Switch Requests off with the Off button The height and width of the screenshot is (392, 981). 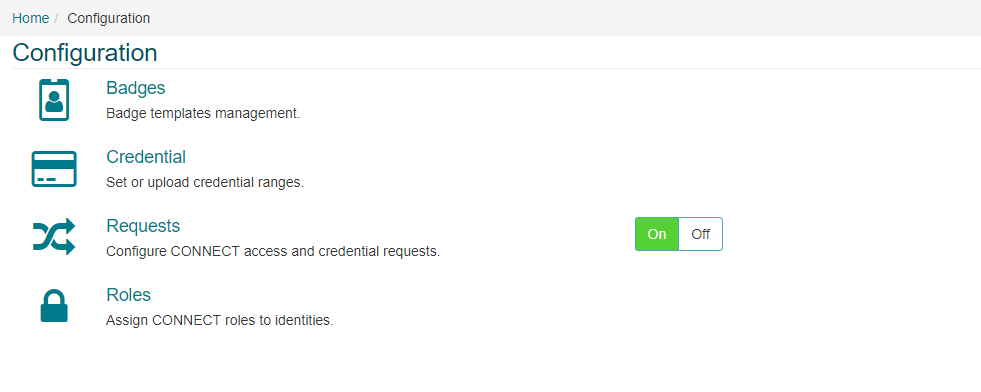point(700,234)
